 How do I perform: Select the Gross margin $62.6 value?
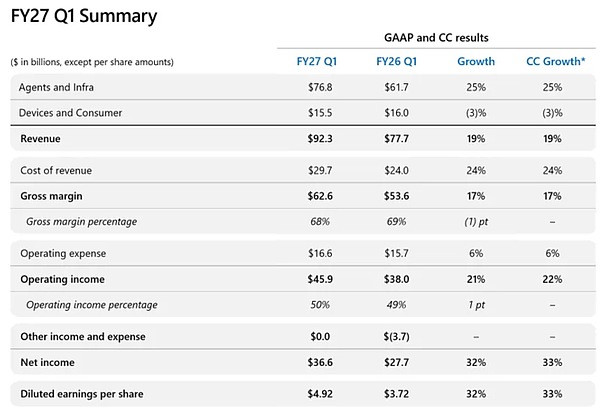[320, 196]
